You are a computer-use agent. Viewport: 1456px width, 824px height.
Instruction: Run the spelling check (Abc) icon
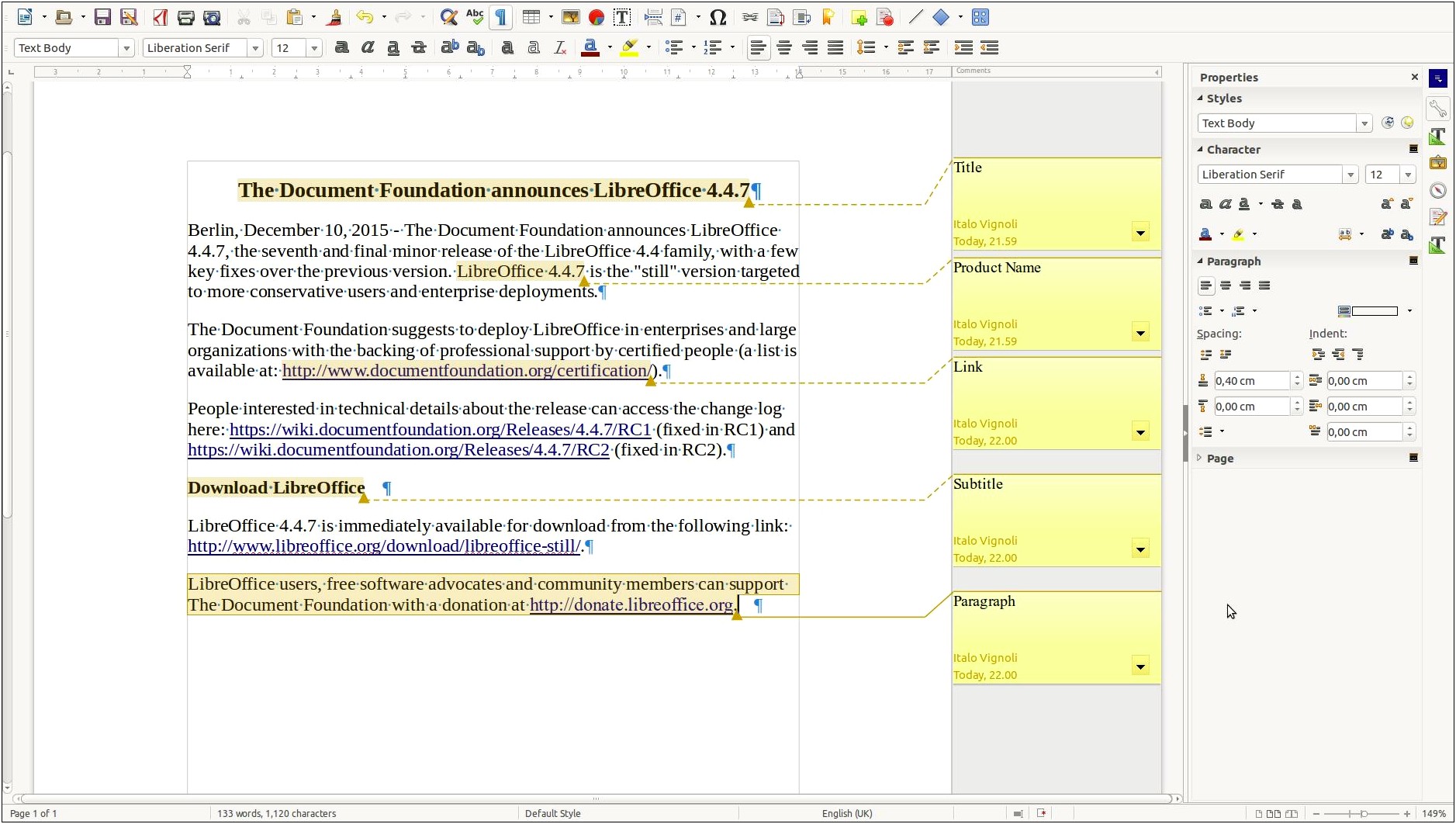tap(475, 17)
